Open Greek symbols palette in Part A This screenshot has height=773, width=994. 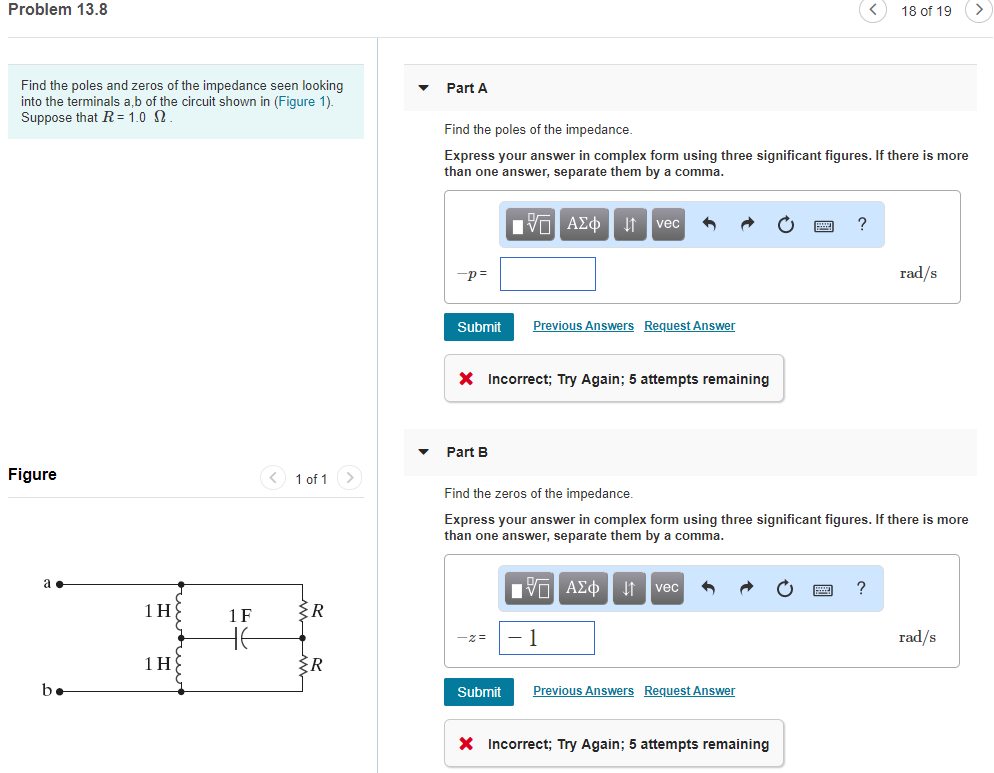pyautogui.click(x=583, y=224)
